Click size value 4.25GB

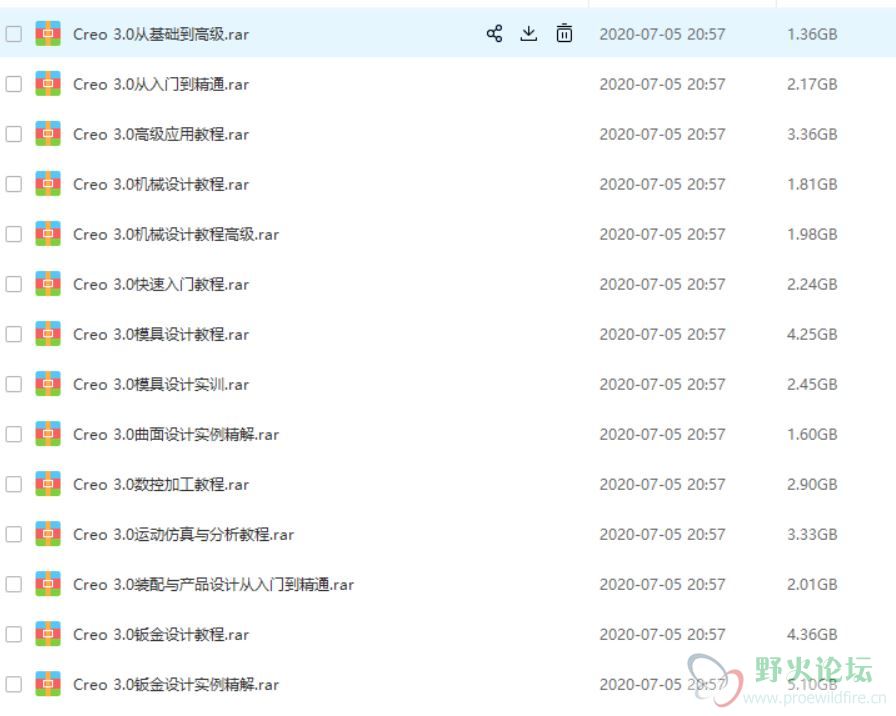(812, 334)
